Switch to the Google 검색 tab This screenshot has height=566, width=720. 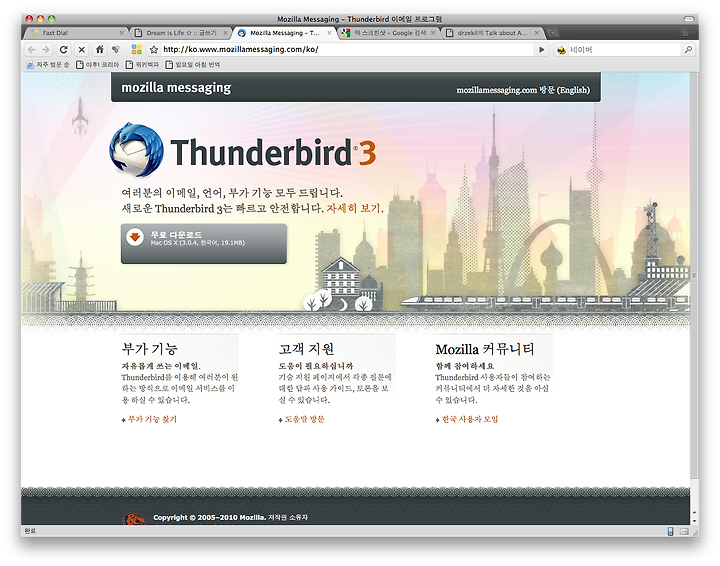pyautogui.click(x=388, y=33)
